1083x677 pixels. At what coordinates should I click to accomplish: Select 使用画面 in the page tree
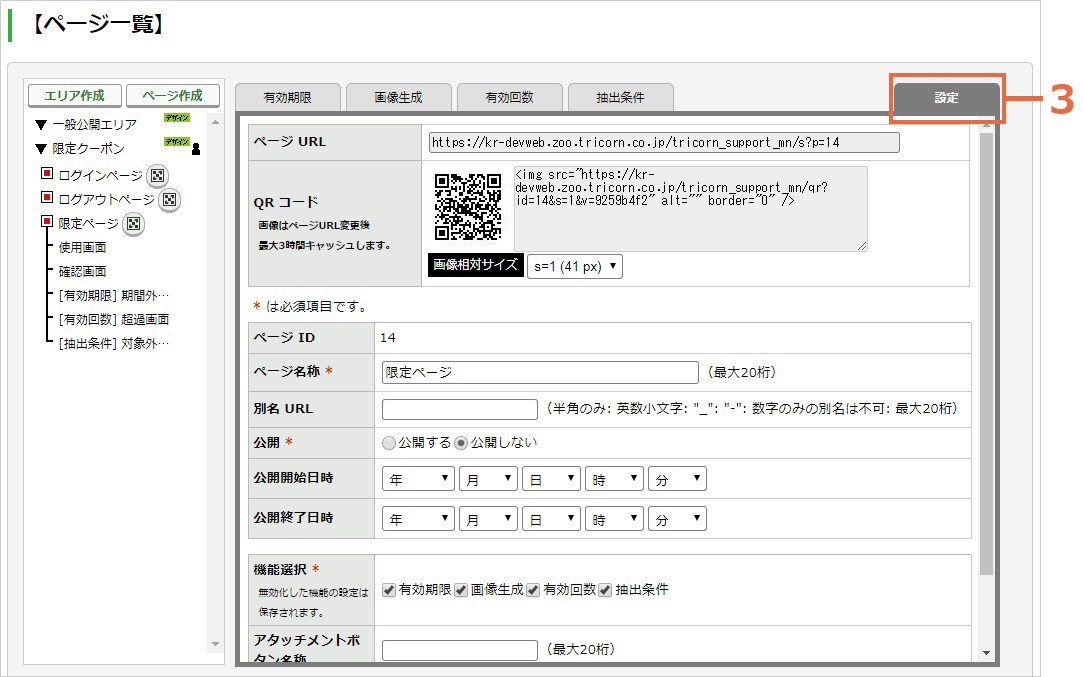(82, 247)
